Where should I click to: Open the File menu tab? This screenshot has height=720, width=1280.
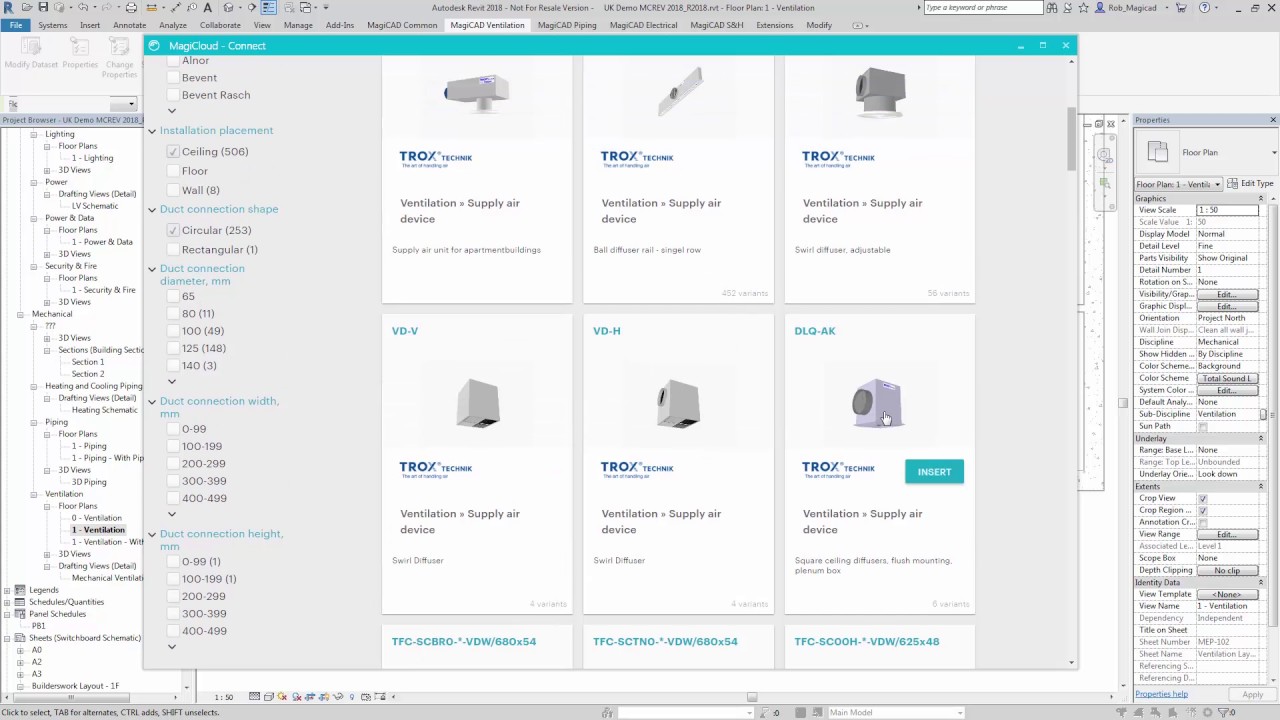point(16,25)
